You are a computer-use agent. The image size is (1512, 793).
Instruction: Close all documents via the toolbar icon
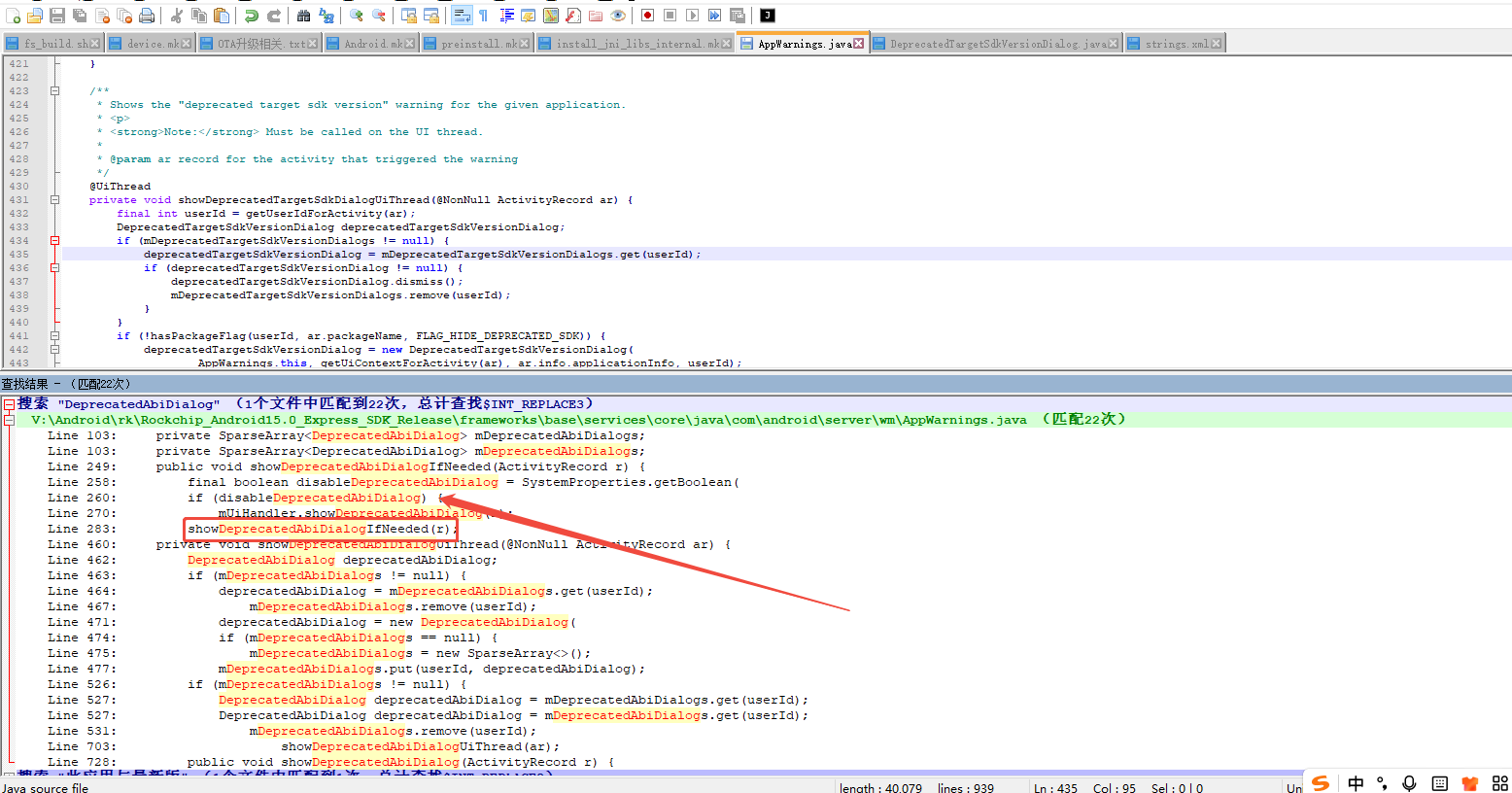pyautogui.click(x=124, y=16)
